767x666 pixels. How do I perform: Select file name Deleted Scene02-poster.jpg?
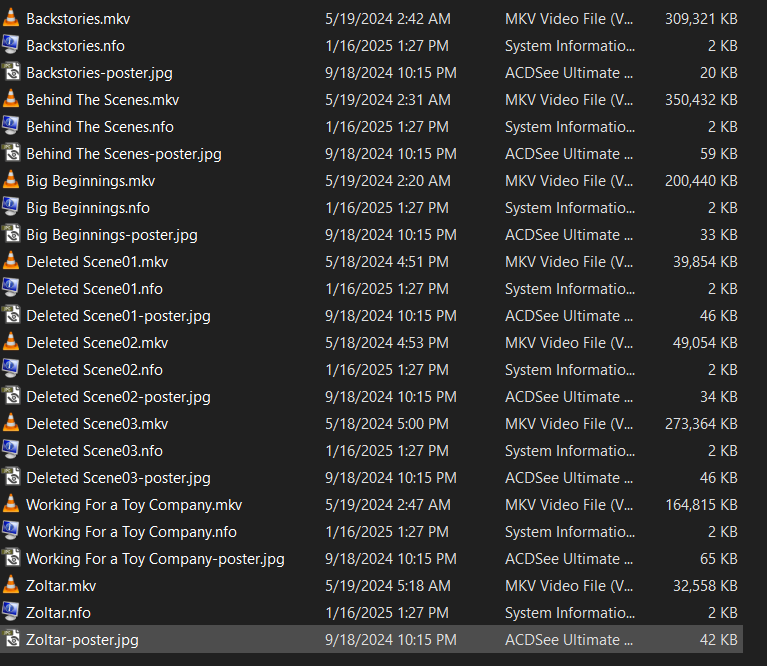(x=118, y=397)
